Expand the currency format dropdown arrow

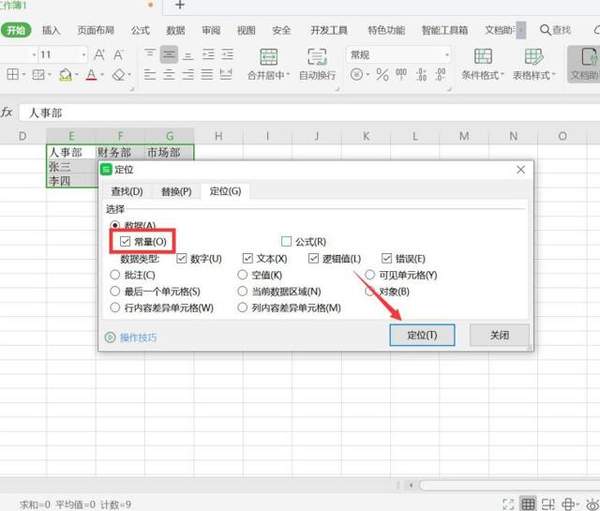(367, 75)
